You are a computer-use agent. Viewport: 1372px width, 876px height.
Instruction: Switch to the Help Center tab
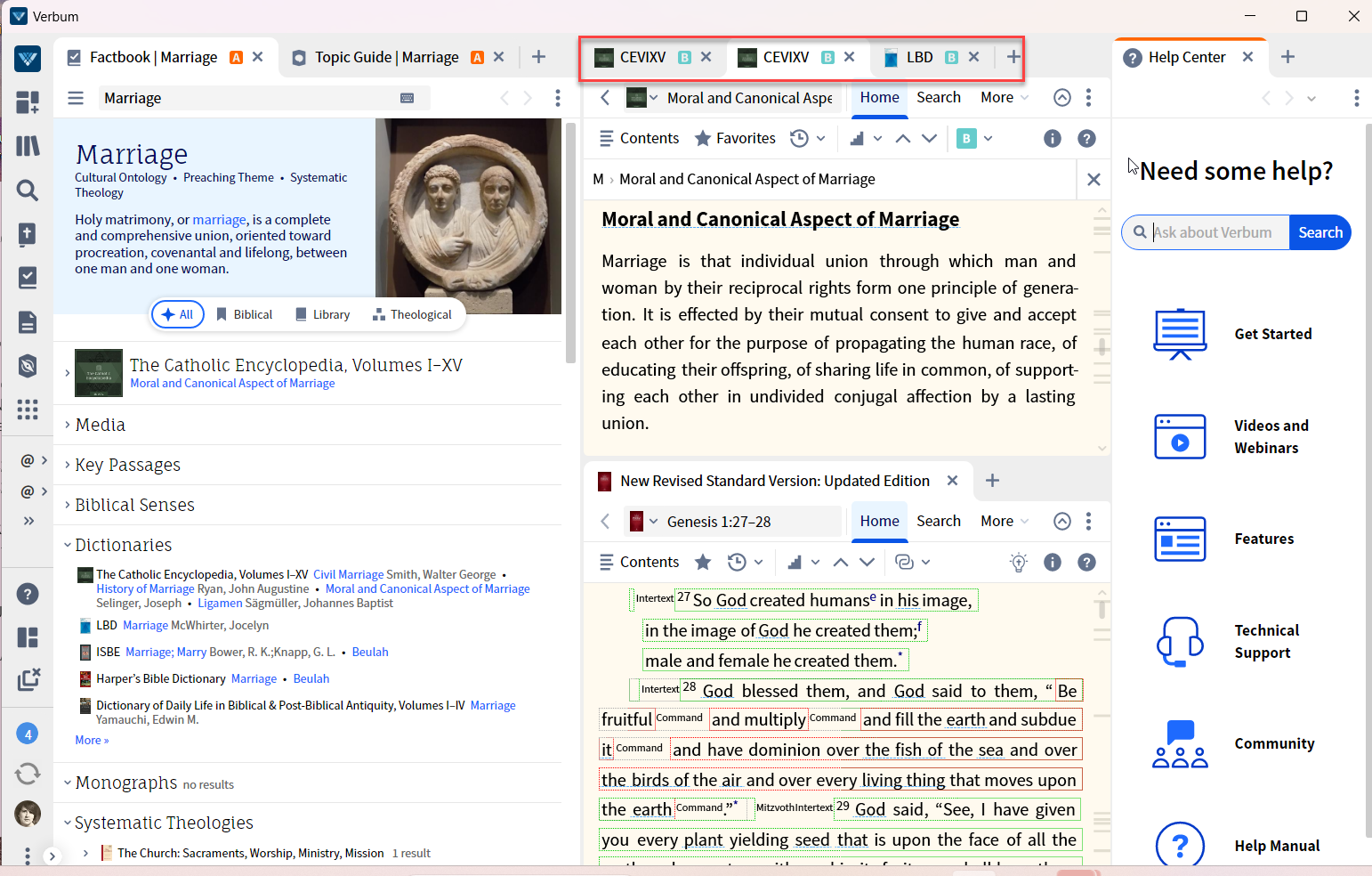tap(1187, 57)
